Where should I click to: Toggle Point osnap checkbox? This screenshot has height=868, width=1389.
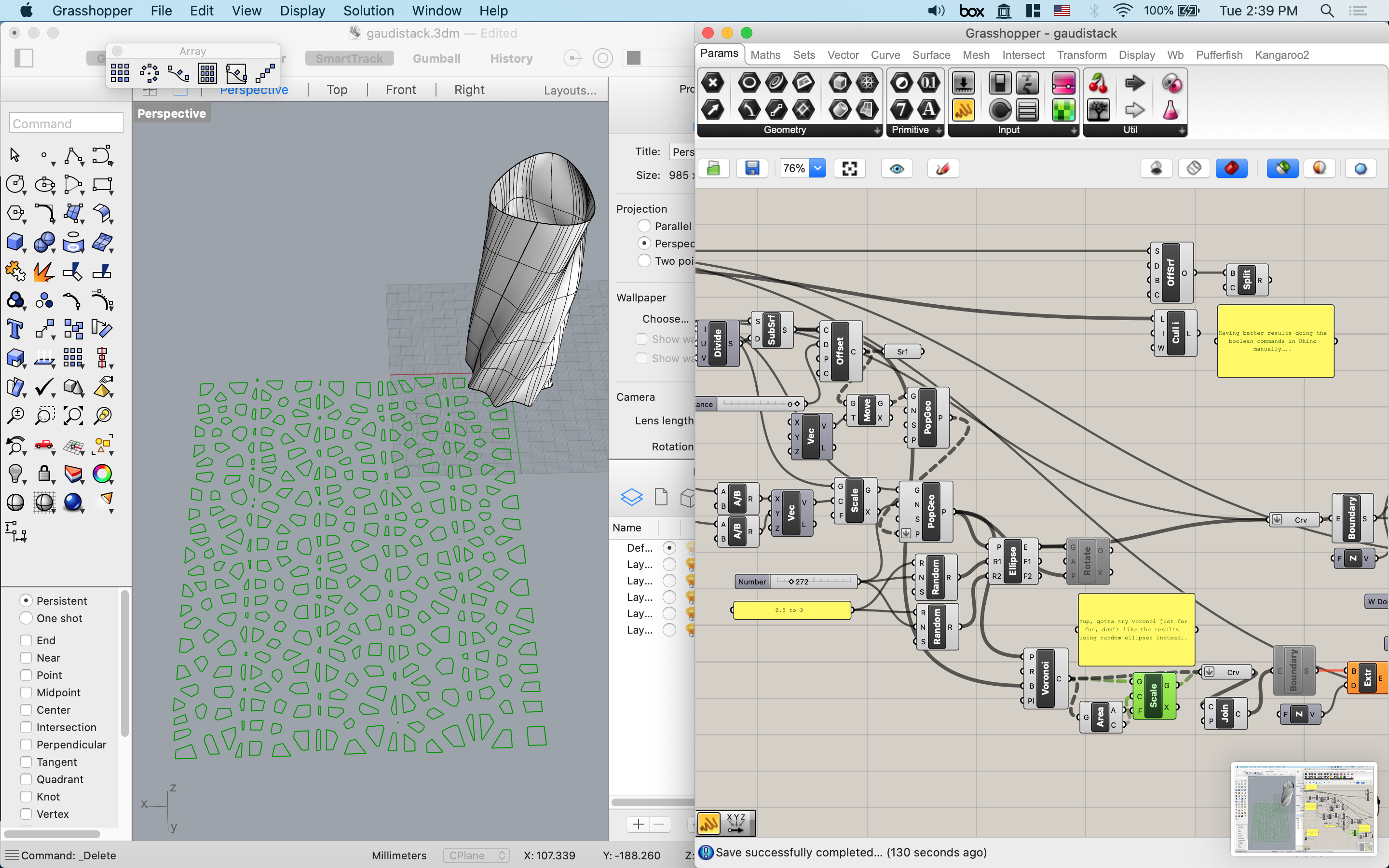24,675
